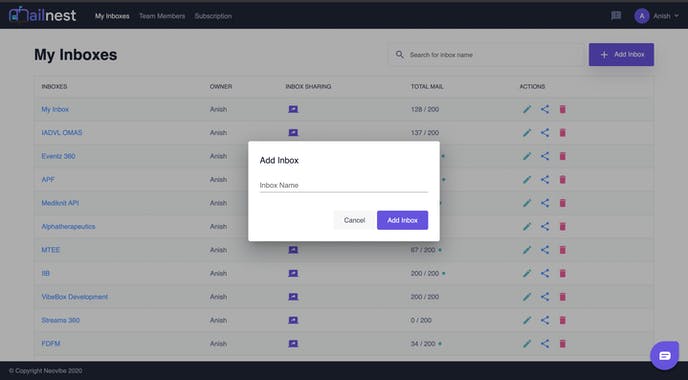Click the '128 / 200' mail count
Viewport: 688px width, 380px height.
(425, 109)
